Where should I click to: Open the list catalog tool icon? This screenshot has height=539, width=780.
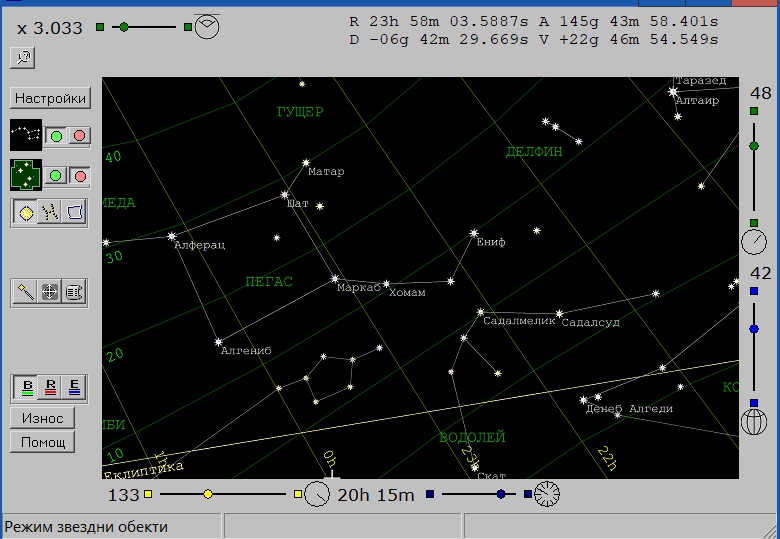pos(74,292)
